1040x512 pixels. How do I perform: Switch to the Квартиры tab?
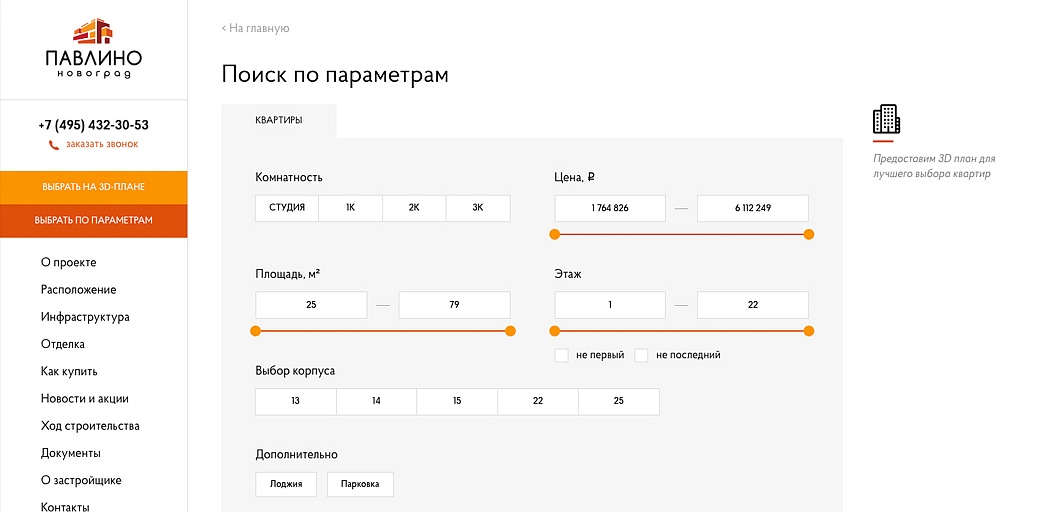click(x=279, y=120)
